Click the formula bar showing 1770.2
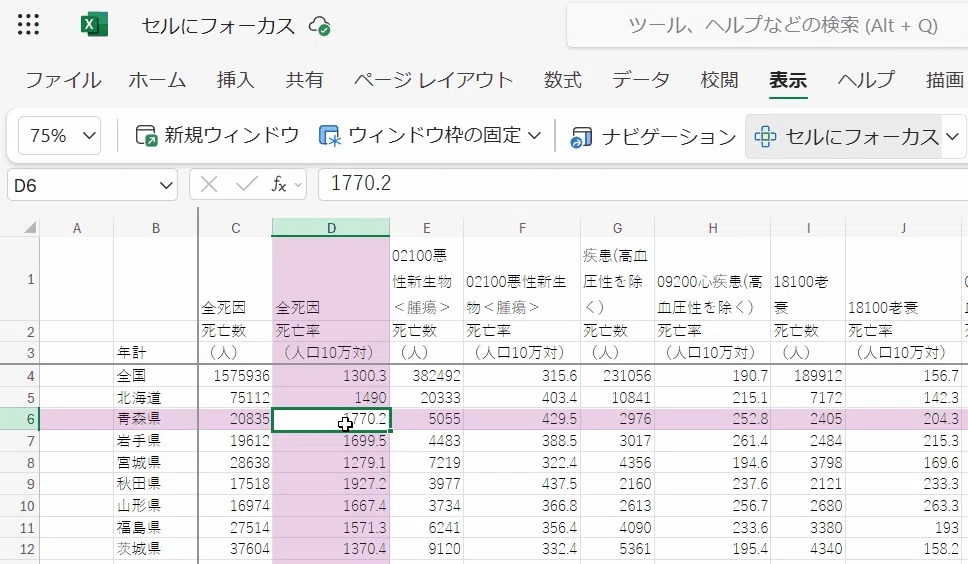Viewport: 968px width, 564px height. coord(643,184)
